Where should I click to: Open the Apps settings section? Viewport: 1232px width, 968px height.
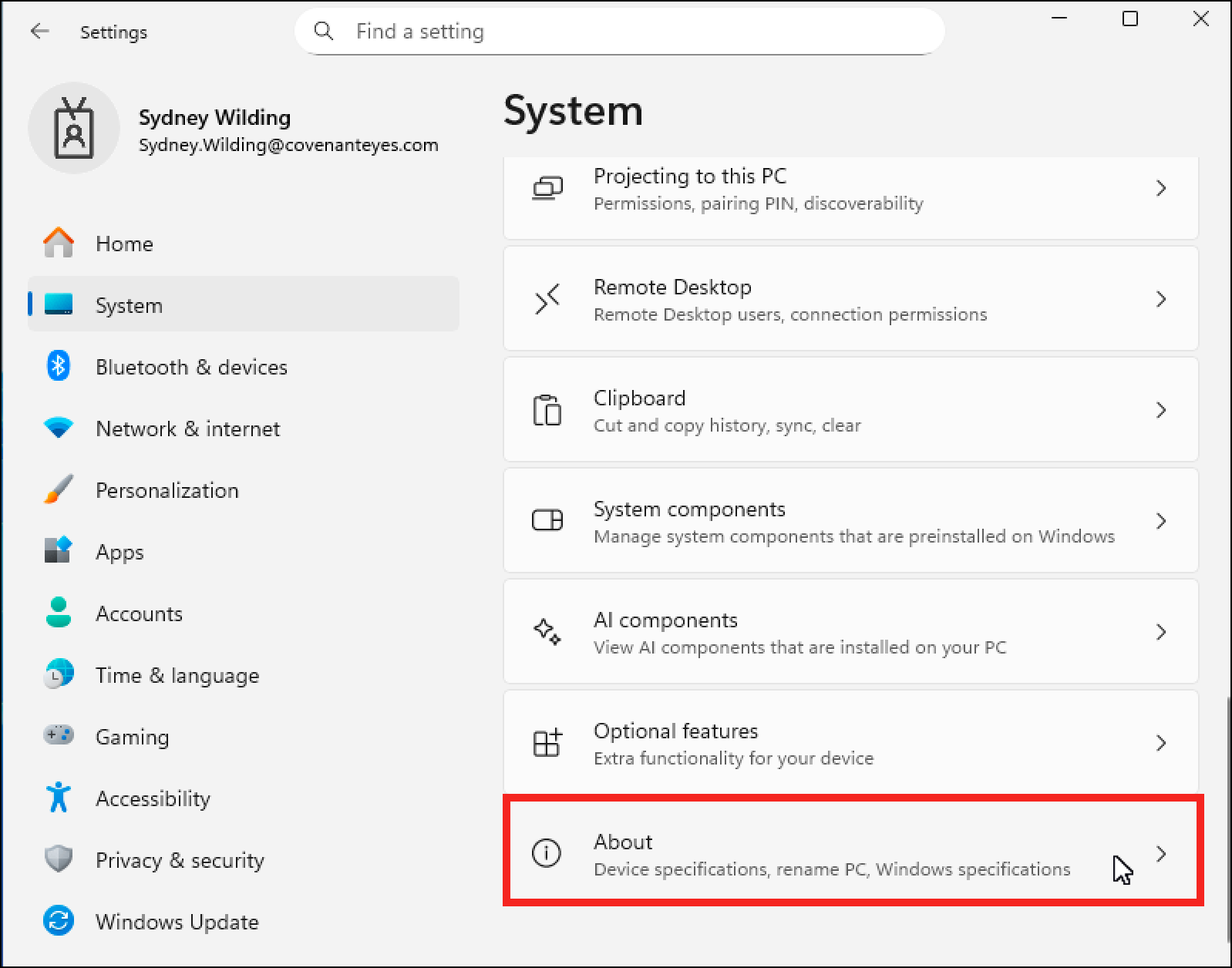pyautogui.click(x=119, y=552)
